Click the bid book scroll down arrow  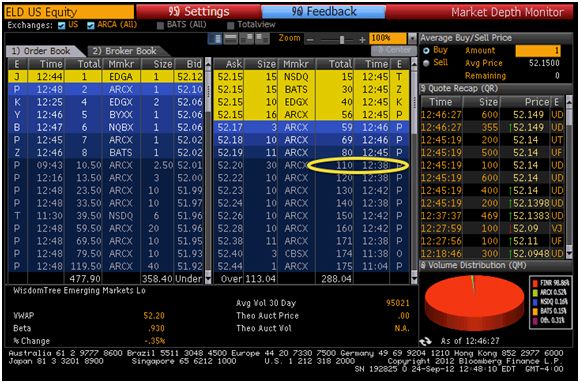[x=208, y=279]
